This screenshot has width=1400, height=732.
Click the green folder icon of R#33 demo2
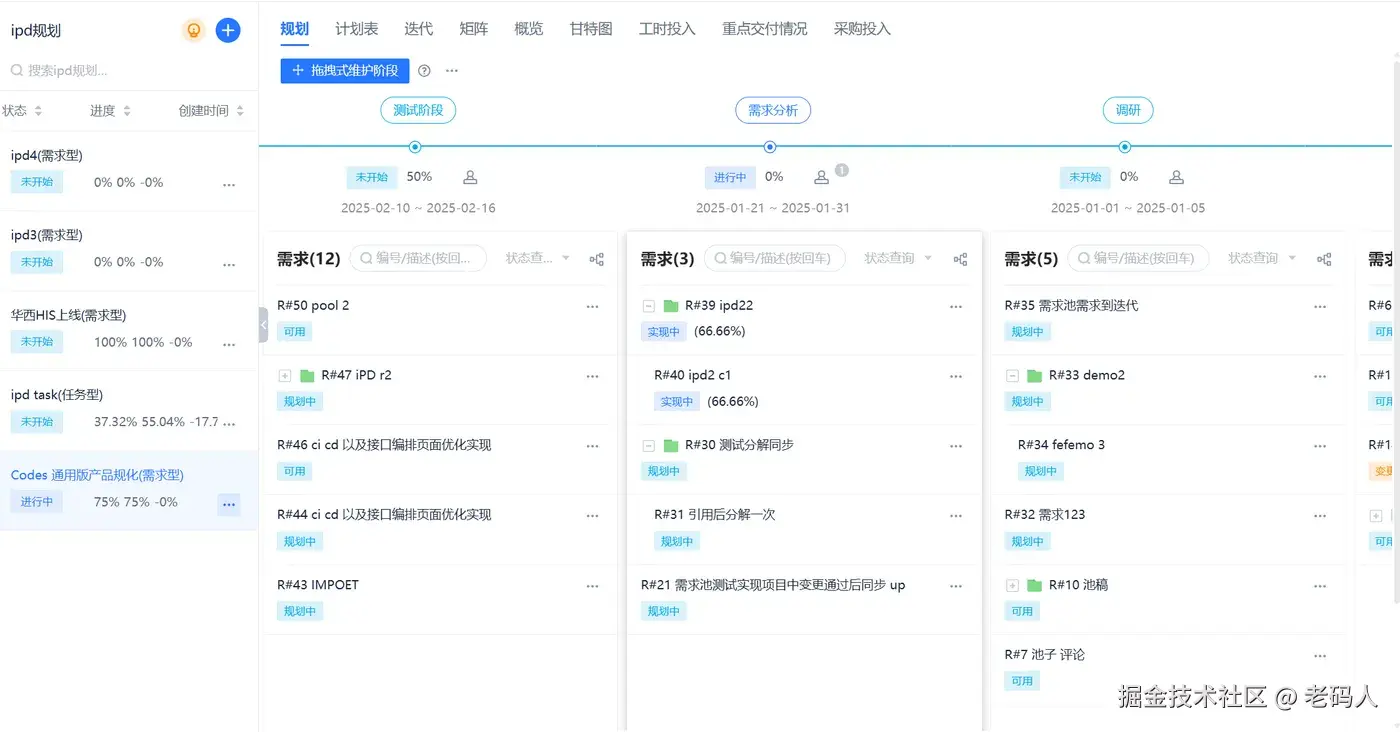tap(1034, 375)
